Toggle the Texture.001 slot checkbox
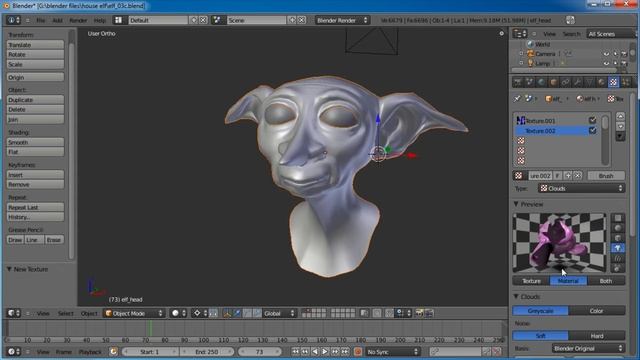The image size is (640, 360). pos(592,120)
